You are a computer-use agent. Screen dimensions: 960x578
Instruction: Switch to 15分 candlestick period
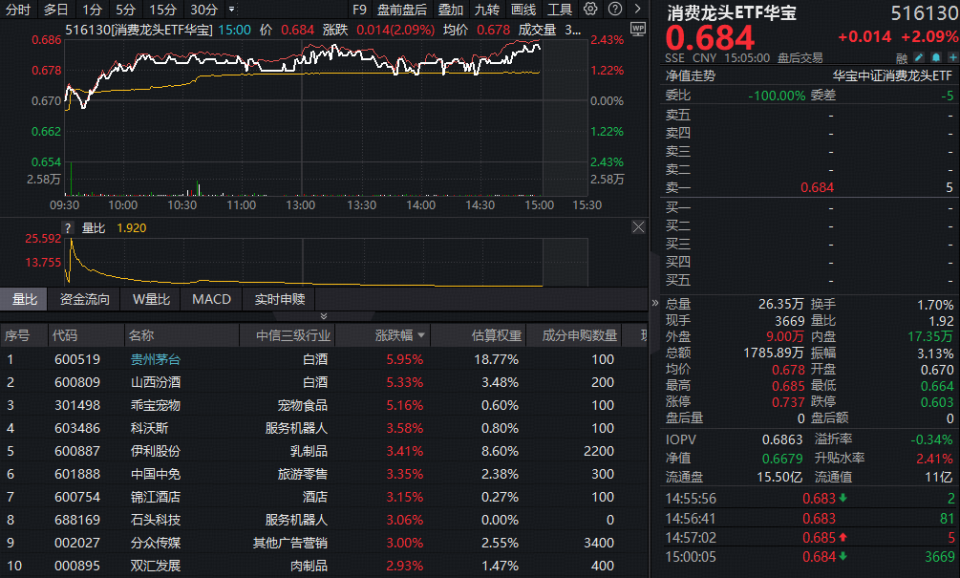(163, 9)
